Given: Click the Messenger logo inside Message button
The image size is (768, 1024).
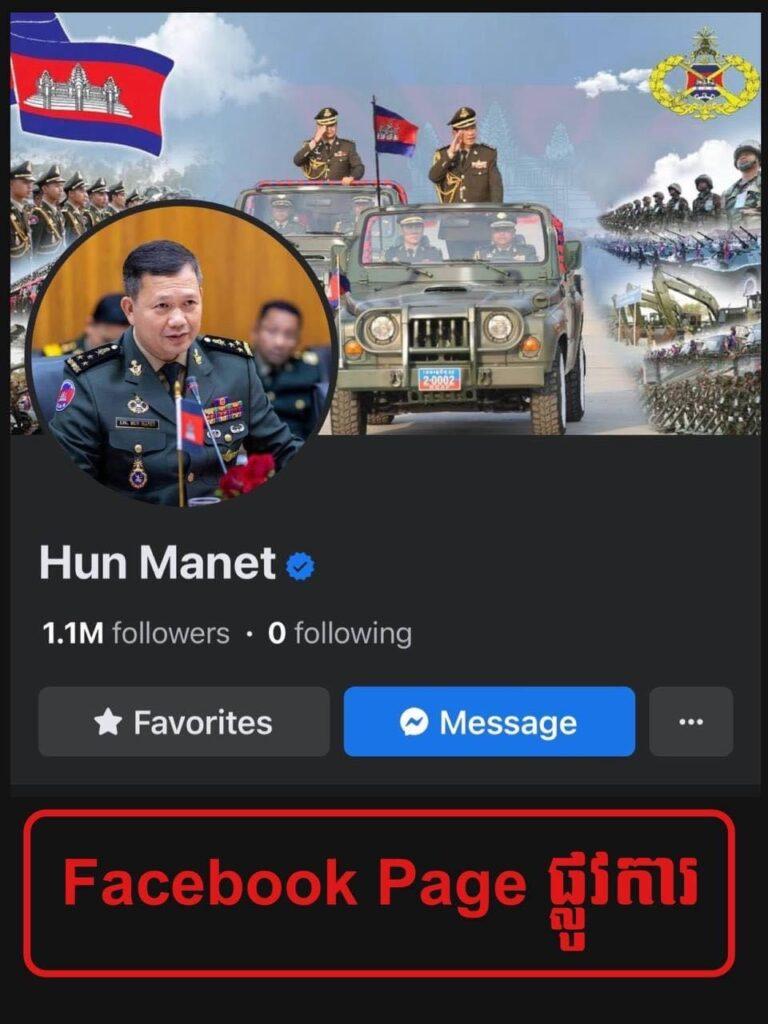Looking at the screenshot, I should pos(414,722).
